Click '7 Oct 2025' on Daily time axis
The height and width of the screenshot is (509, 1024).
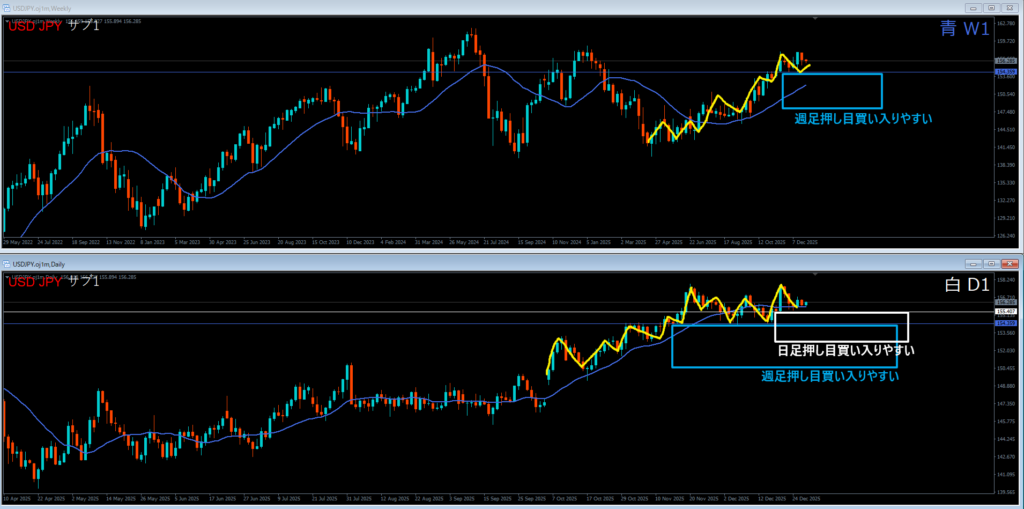click(x=564, y=499)
